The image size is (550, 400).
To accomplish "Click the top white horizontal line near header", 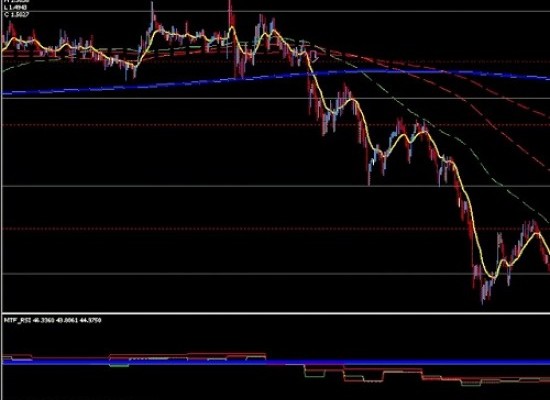I will (276, 11).
